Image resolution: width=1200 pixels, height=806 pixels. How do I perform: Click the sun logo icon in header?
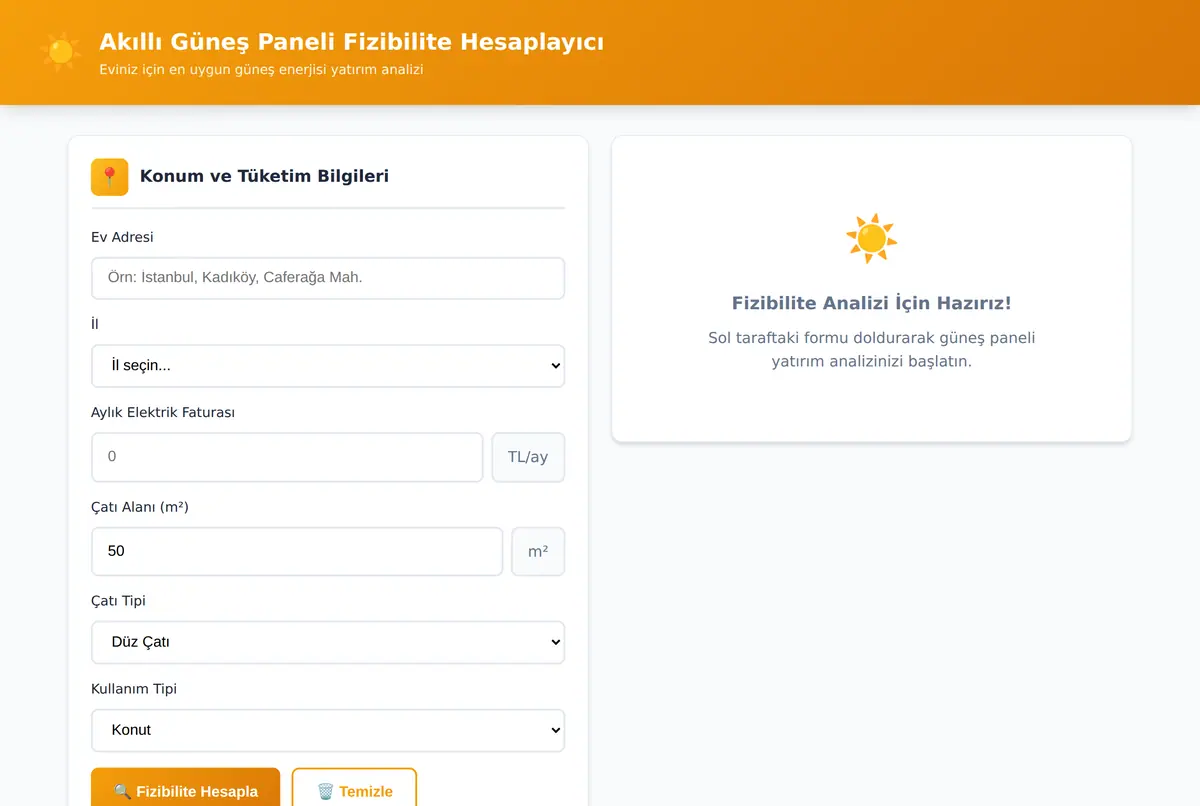[x=61, y=52]
